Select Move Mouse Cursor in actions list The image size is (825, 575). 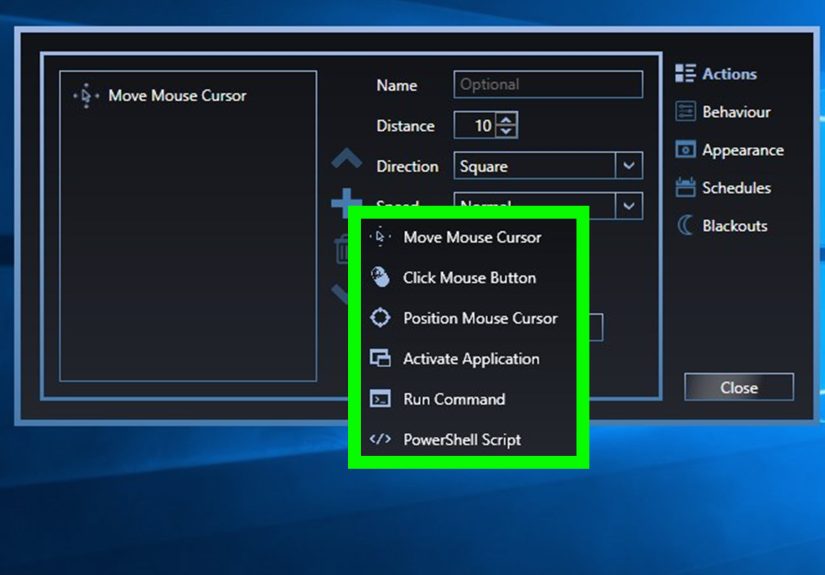176,96
